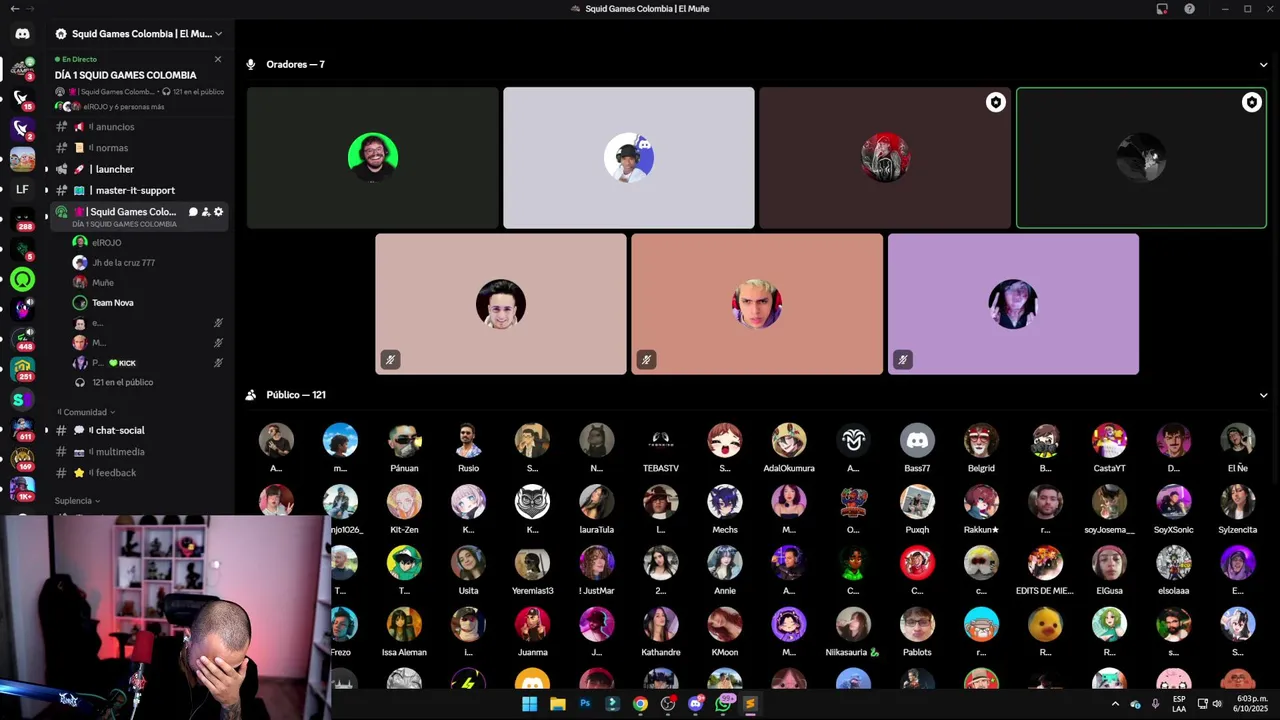Image resolution: width=1280 pixels, height=720 pixels.
Task: Open the LF server in server list
Action: click(22, 189)
